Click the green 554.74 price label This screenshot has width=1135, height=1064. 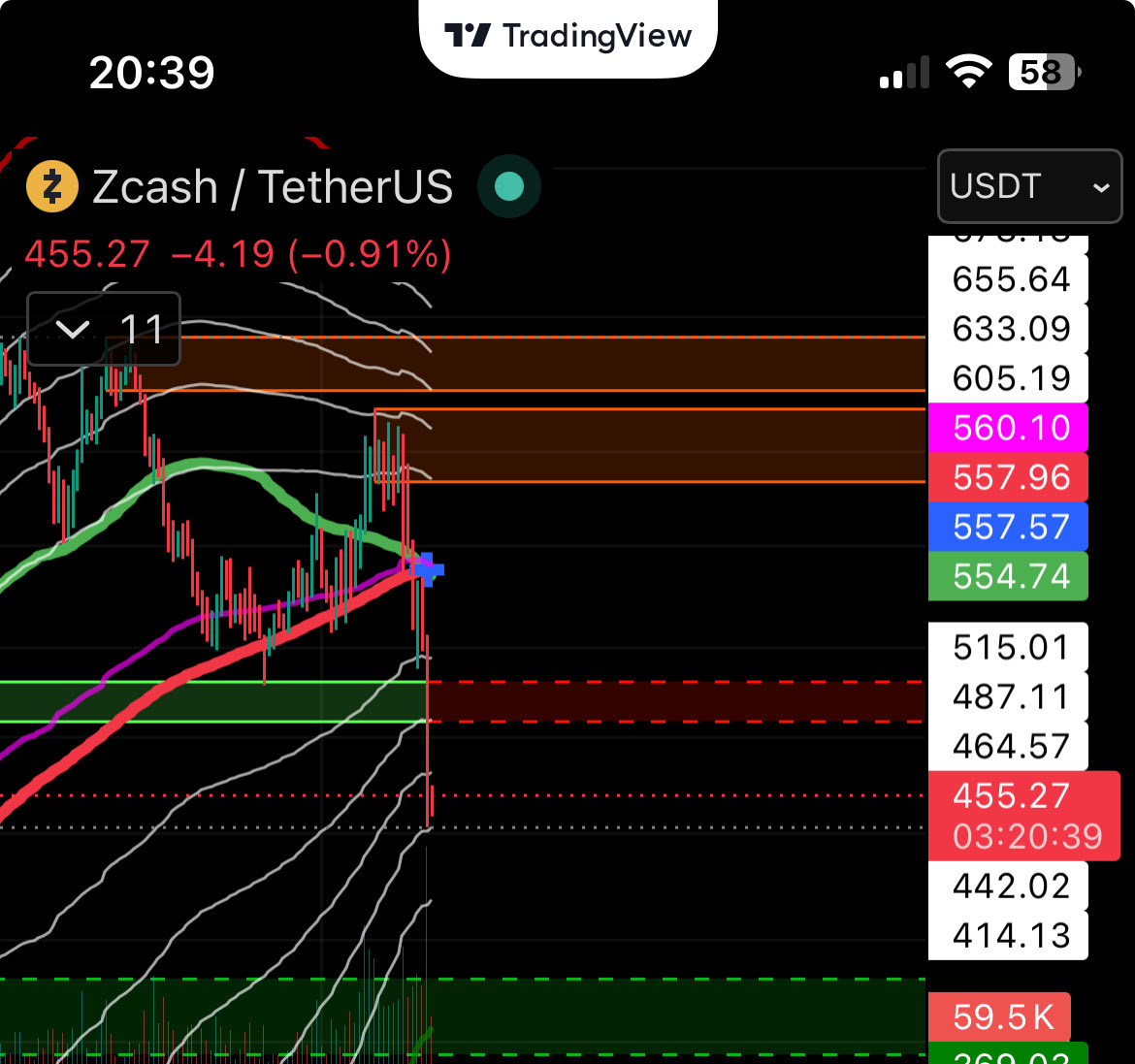1008,576
